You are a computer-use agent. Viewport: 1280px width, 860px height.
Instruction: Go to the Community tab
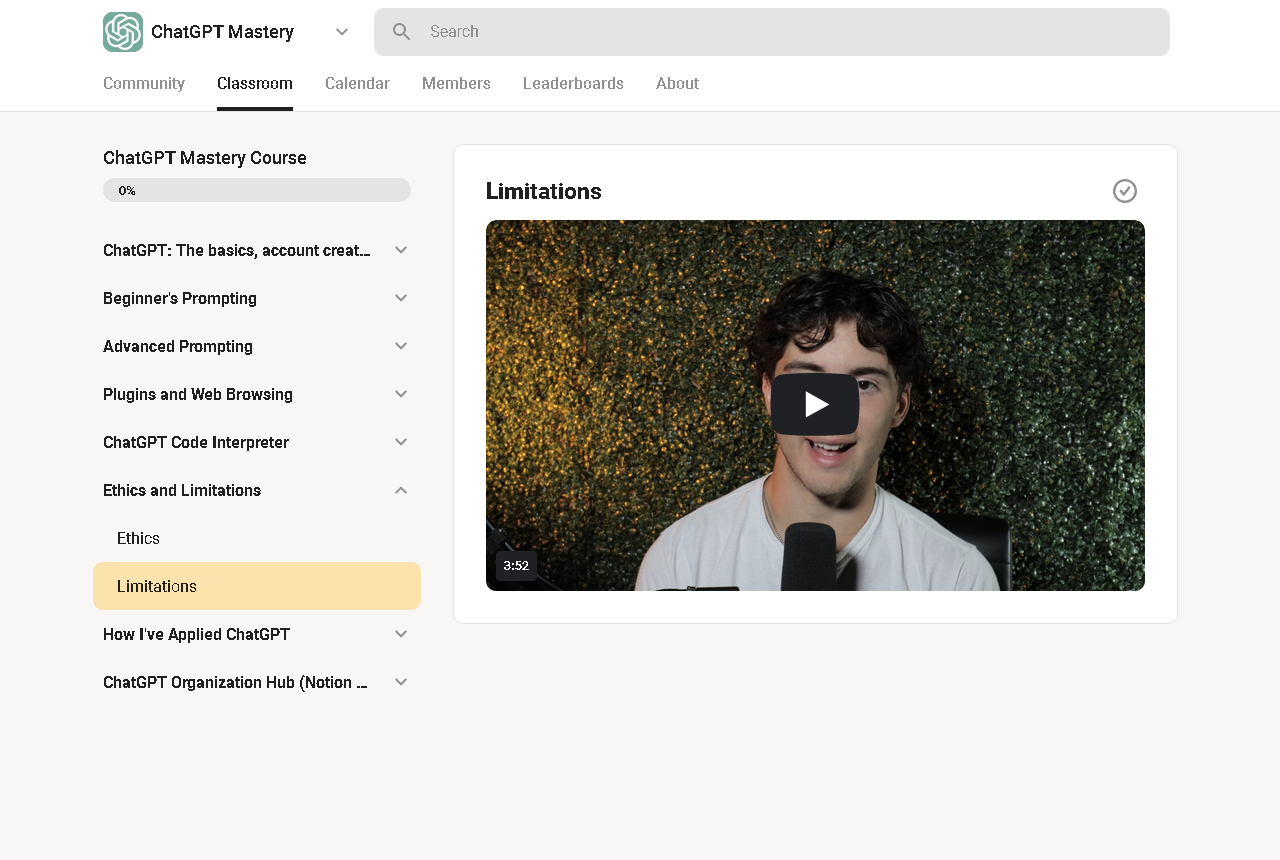click(144, 84)
